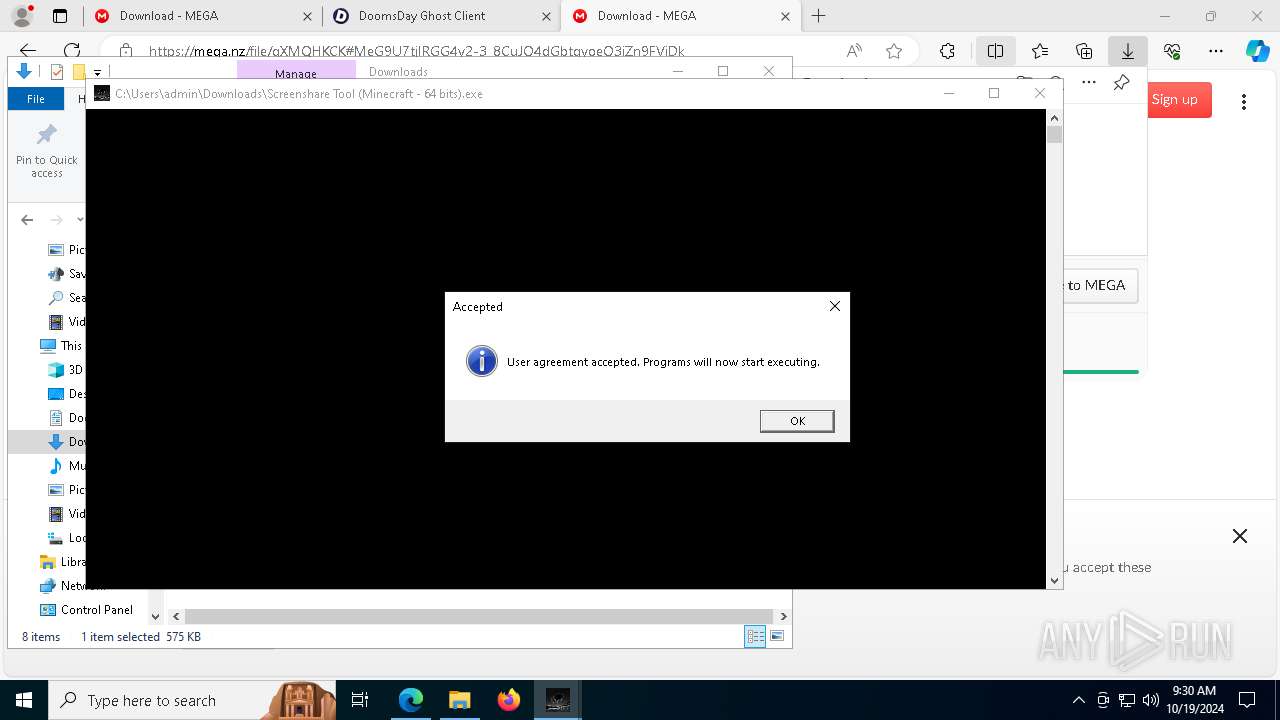
Task: Open the Copilot sidebar icon
Action: tap(1257, 51)
